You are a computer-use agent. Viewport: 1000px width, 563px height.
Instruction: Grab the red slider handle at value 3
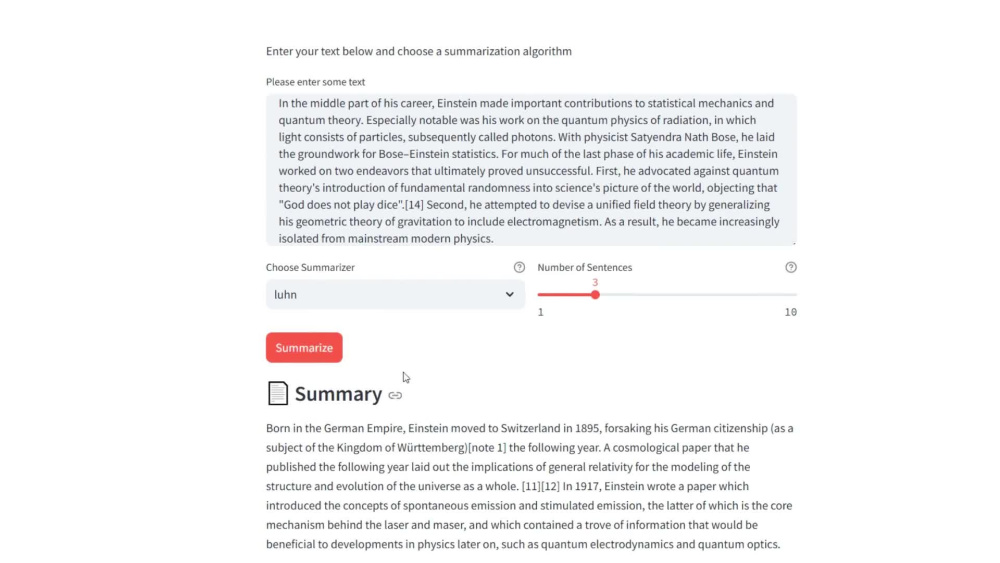[595, 295]
